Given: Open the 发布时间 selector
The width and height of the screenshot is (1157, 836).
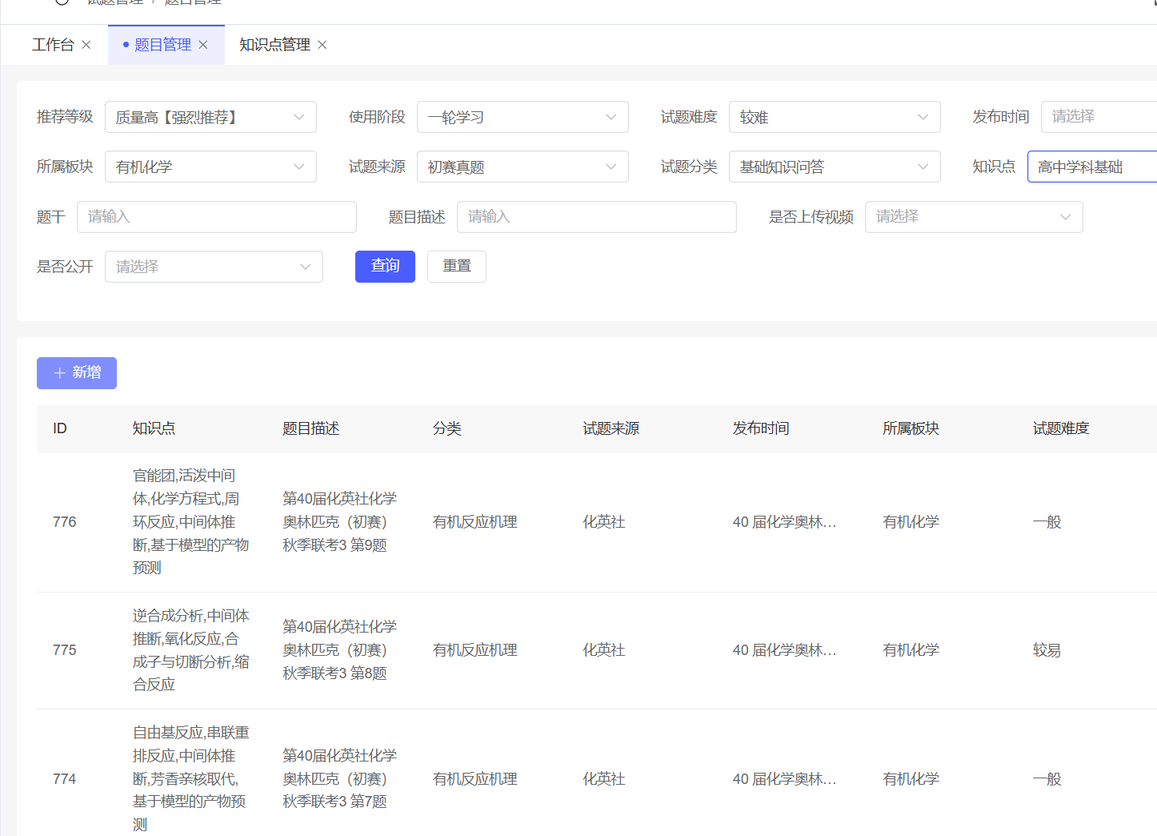Looking at the screenshot, I should click(1099, 117).
